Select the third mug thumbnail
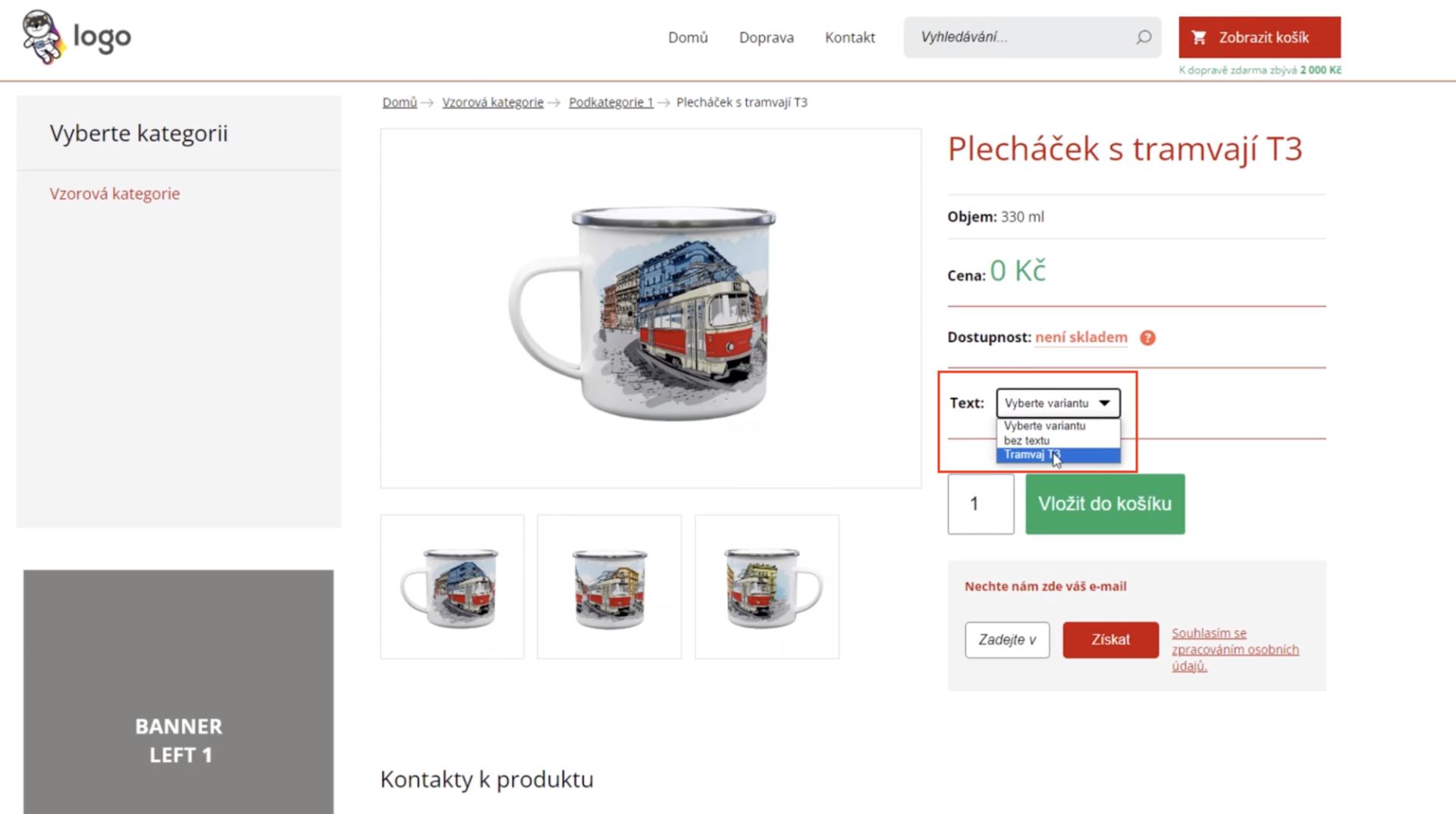The width and height of the screenshot is (1456, 814). (767, 586)
